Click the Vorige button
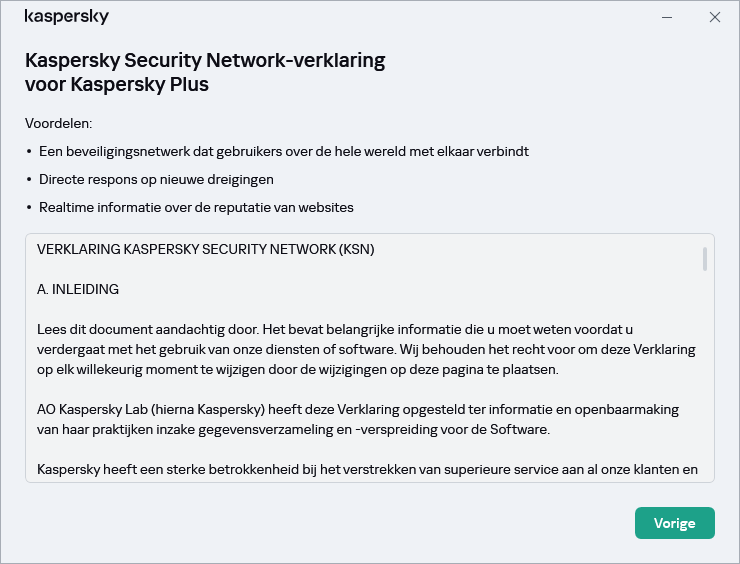The height and width of the screenshot is (564, 740). [x=674, y=523]
